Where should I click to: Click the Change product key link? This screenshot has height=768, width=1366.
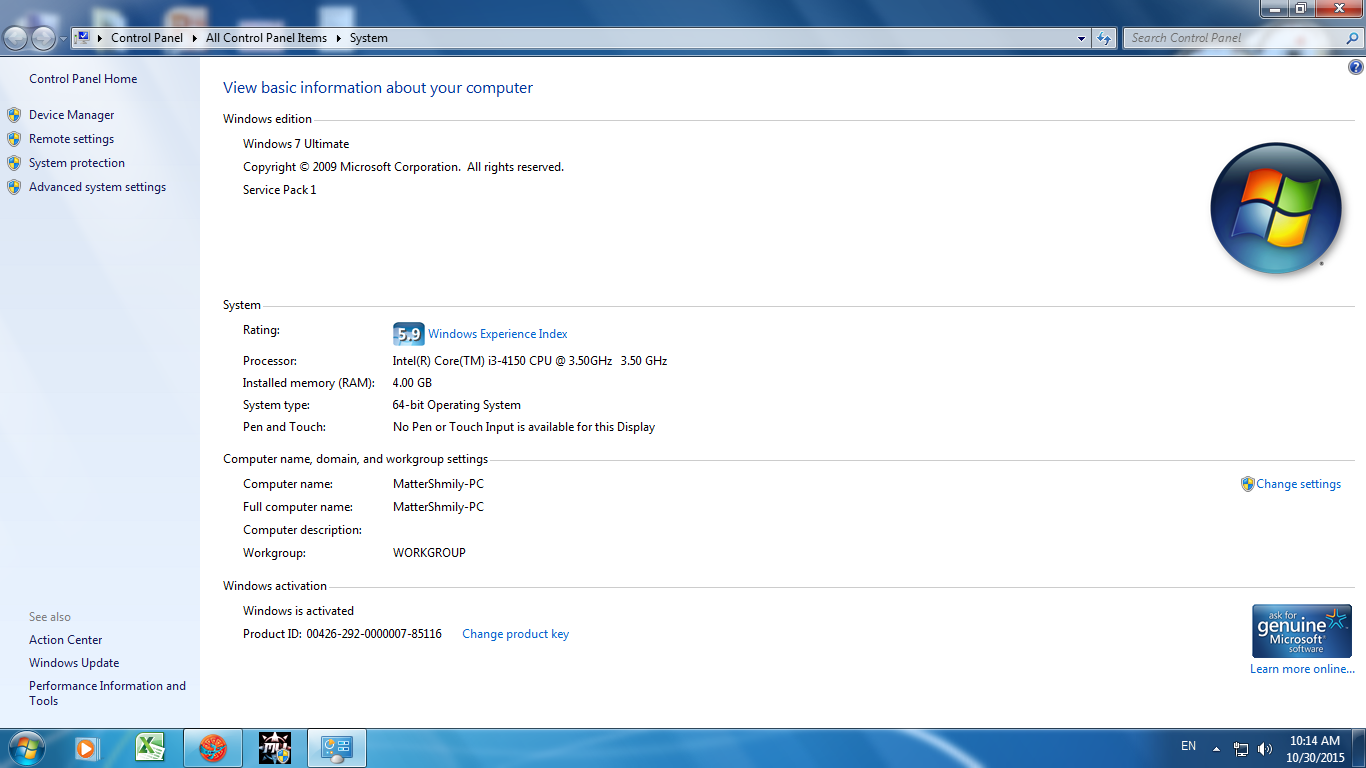[x=515, y=634]
